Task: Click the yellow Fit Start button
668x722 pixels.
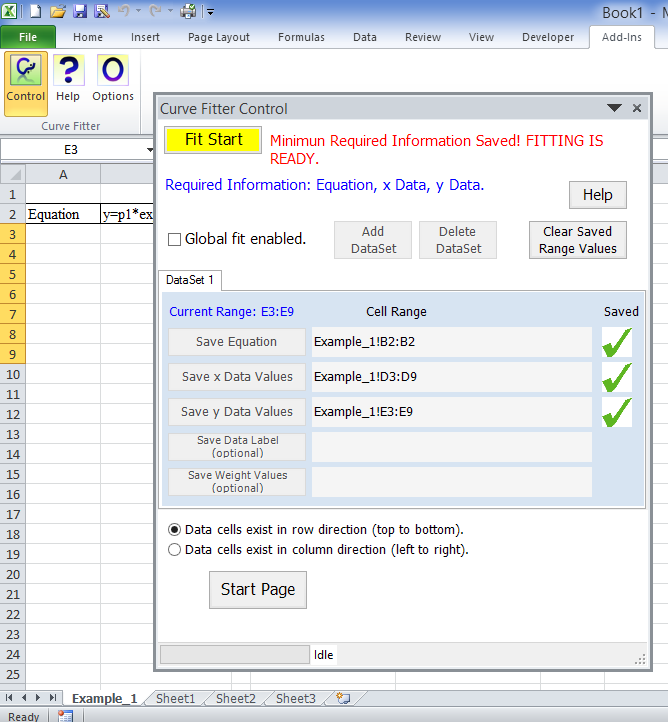Action: (213, 140)
